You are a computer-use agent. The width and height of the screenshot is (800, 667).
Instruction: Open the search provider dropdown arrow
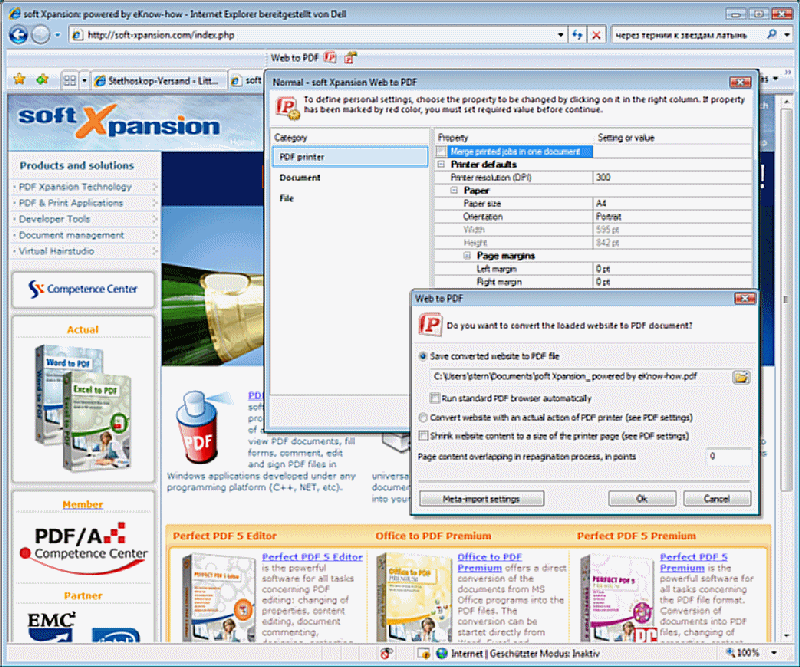click(787, 35)
